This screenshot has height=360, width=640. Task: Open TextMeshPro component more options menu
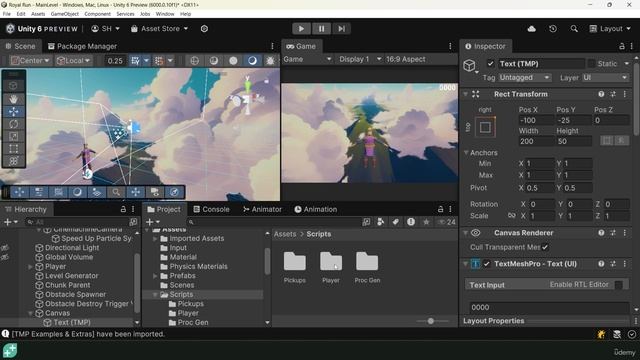[x=624, y=264]
